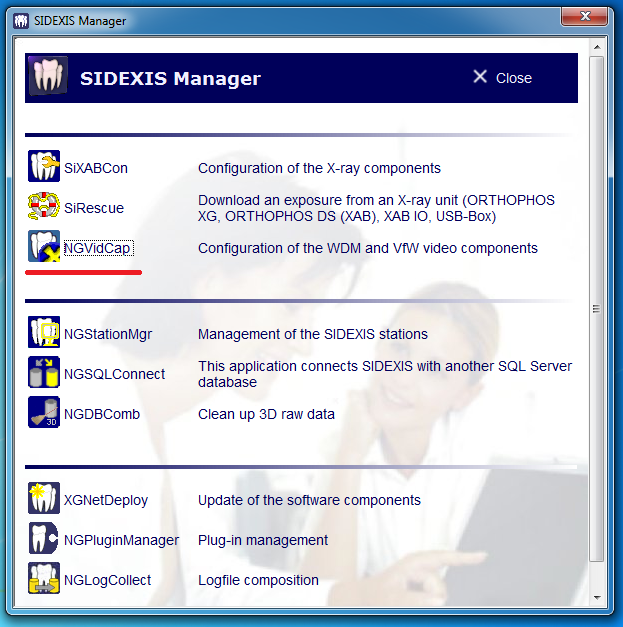
Task: Open the NGSQLConnect link
Action: 114,374
